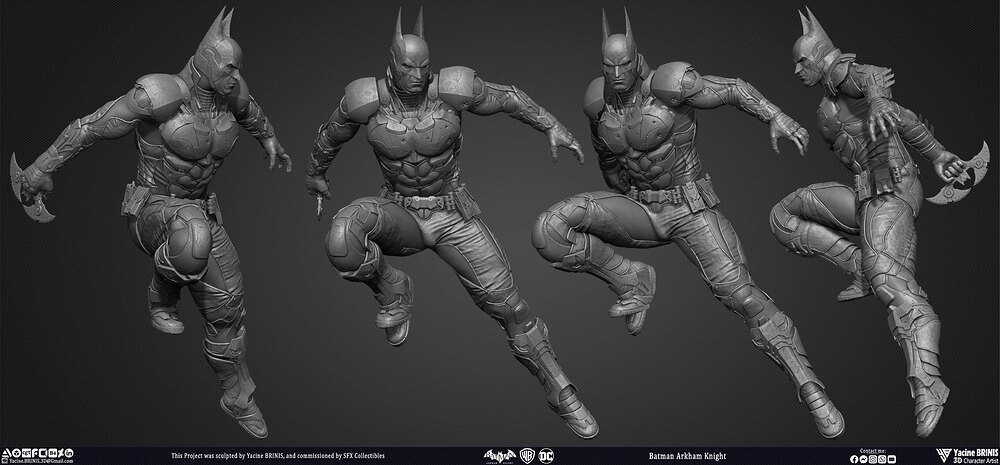This screenshot has height=465, width=1000.
Task: Click the 'Batman Arkham Knight' title text
Action: 687,456
